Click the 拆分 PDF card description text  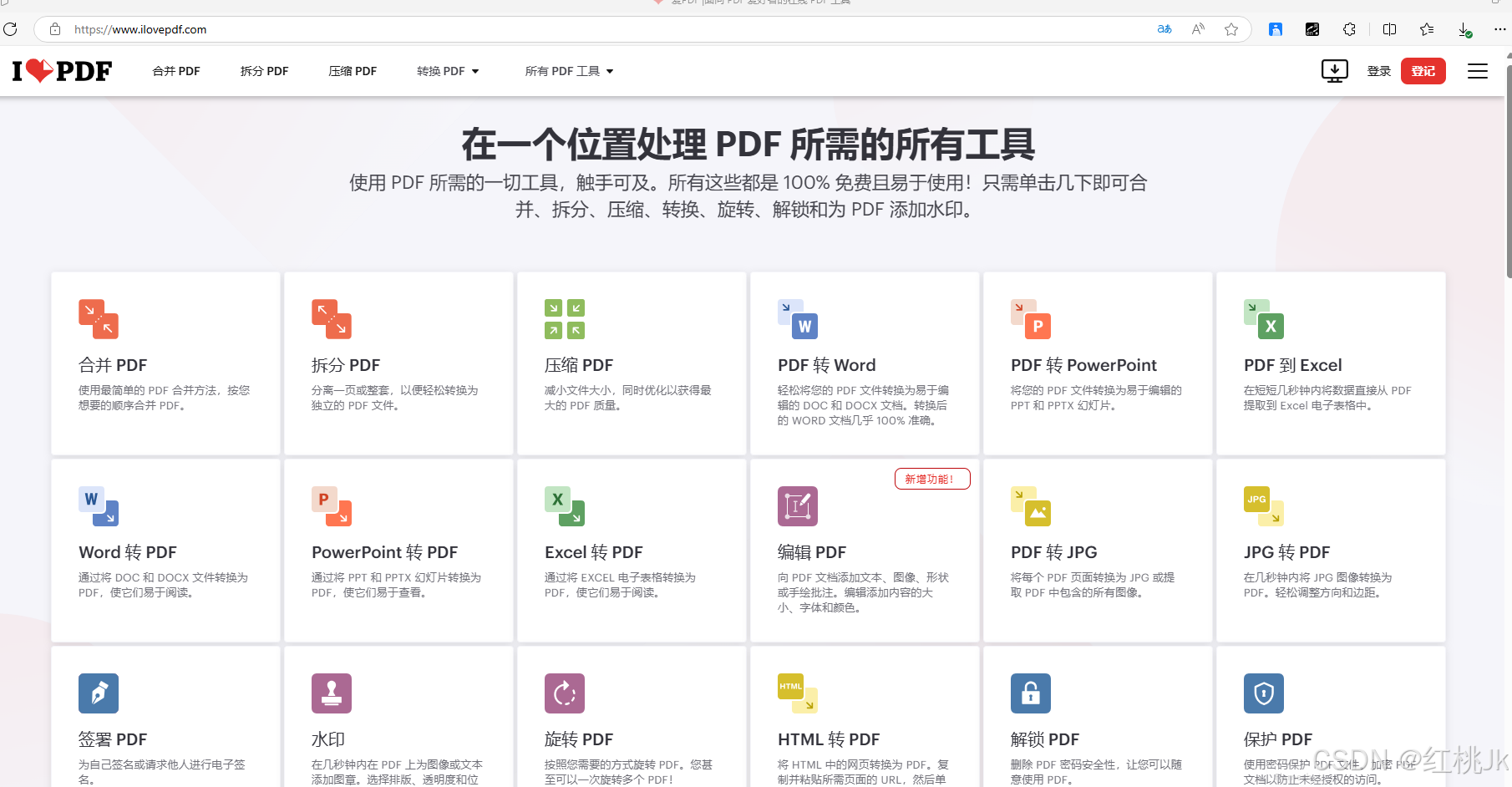click(x=395, y=398)
